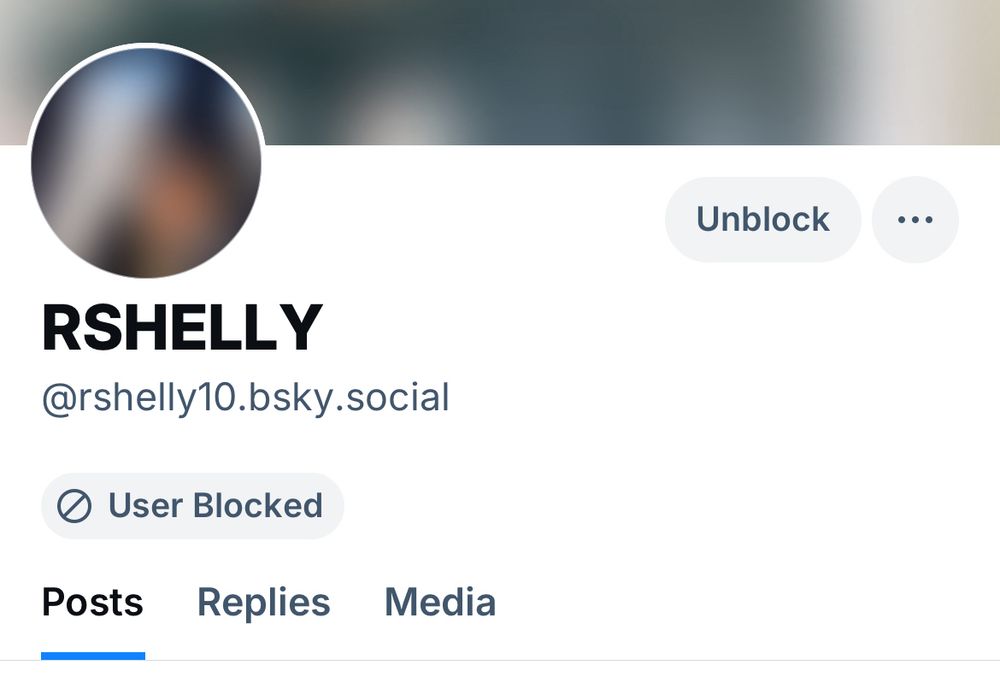Tap the "Unblock" label text

[x=763, y=219]
